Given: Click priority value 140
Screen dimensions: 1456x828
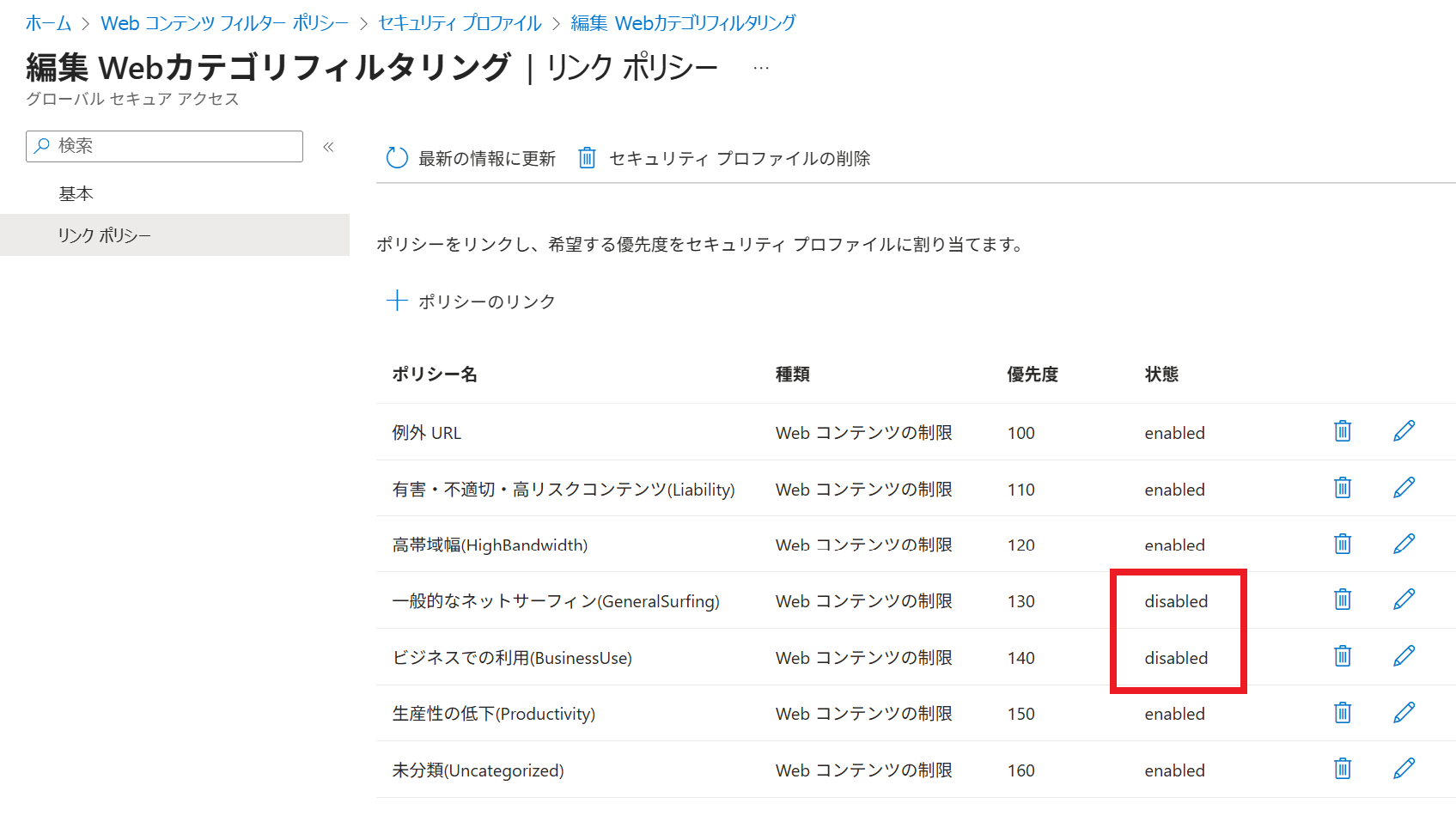Looking at the screenshot, I should [1021, 658].
